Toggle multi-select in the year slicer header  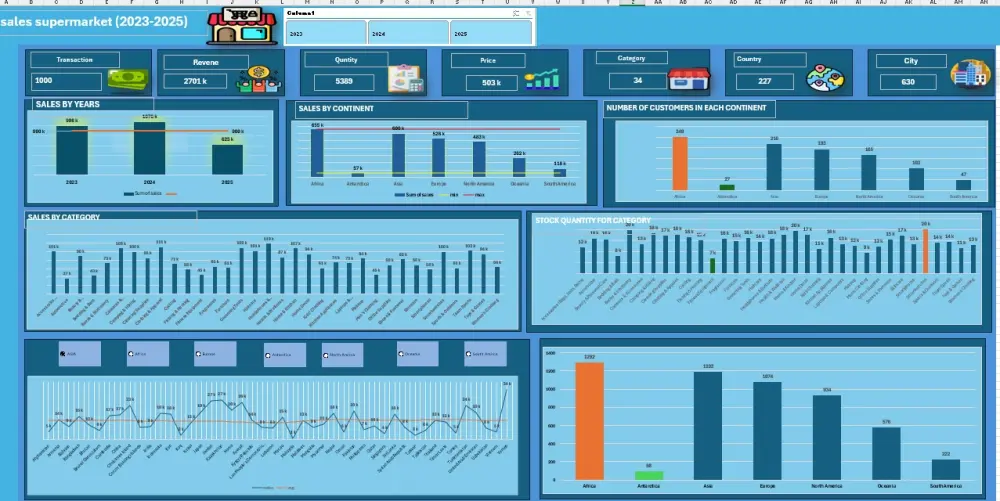pos(515,13)
